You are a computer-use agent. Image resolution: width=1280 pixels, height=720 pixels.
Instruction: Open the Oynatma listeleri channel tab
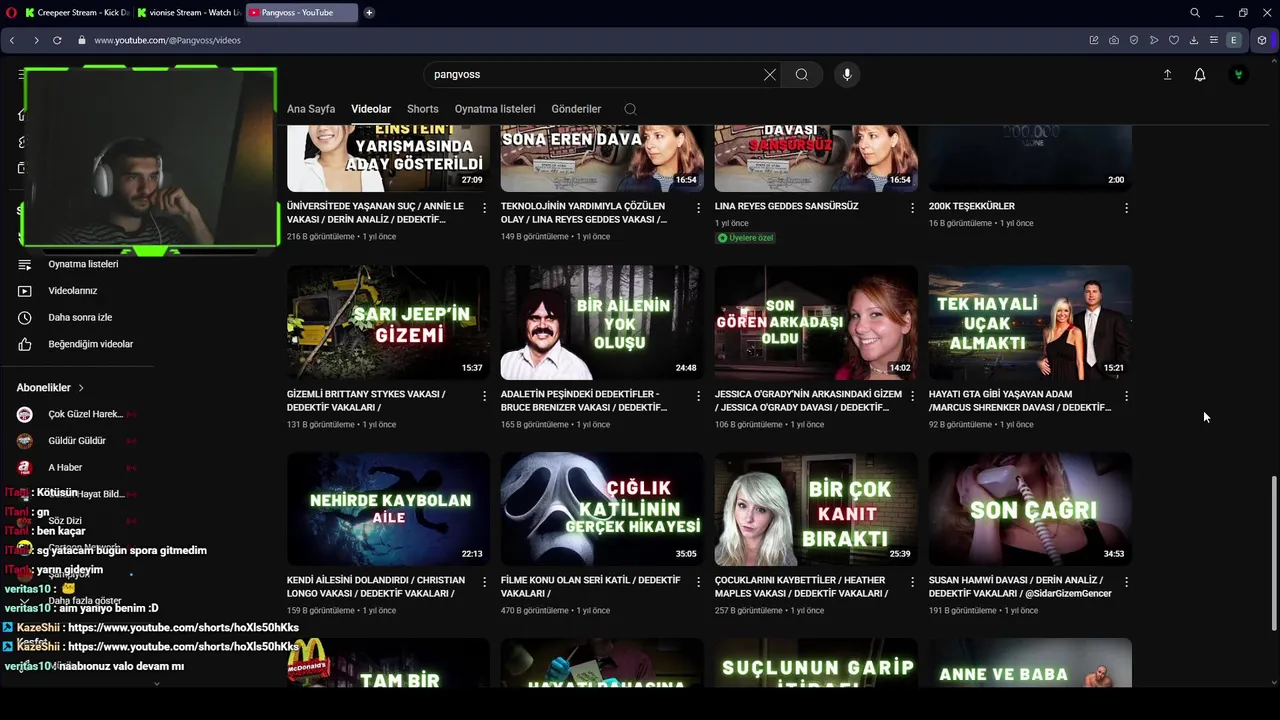coord(495,109)
